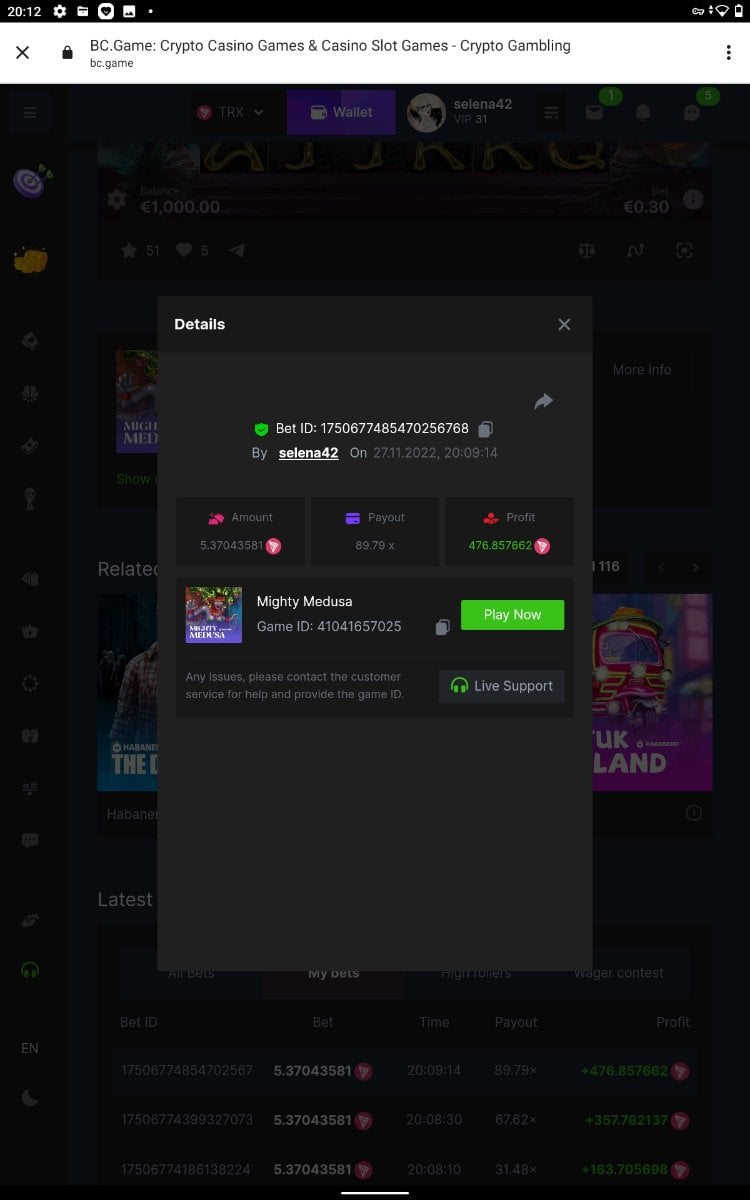Close the browser custom tab

tap(23, 53)
